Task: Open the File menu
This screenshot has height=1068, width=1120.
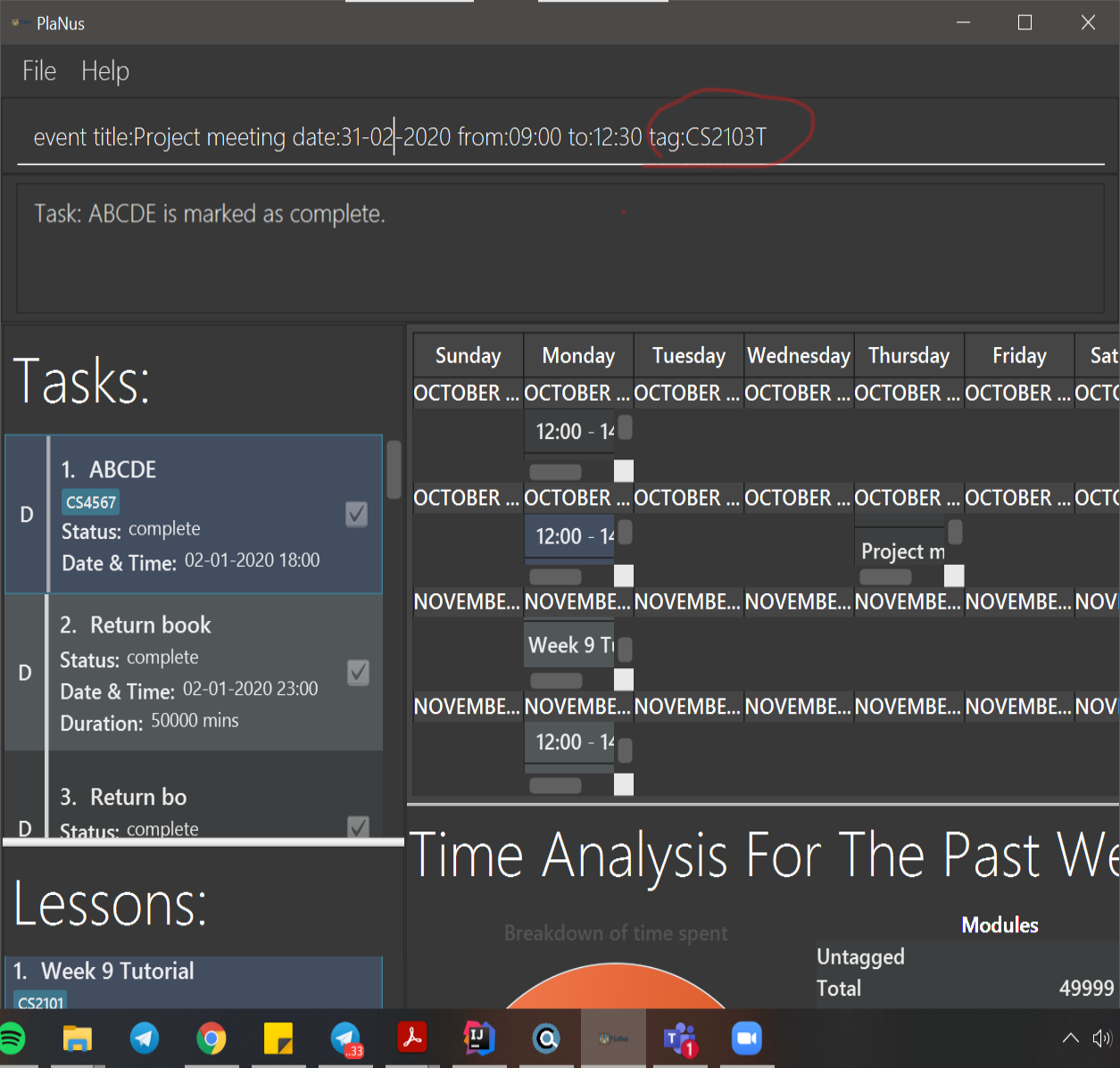Action: tap(39, 71)
